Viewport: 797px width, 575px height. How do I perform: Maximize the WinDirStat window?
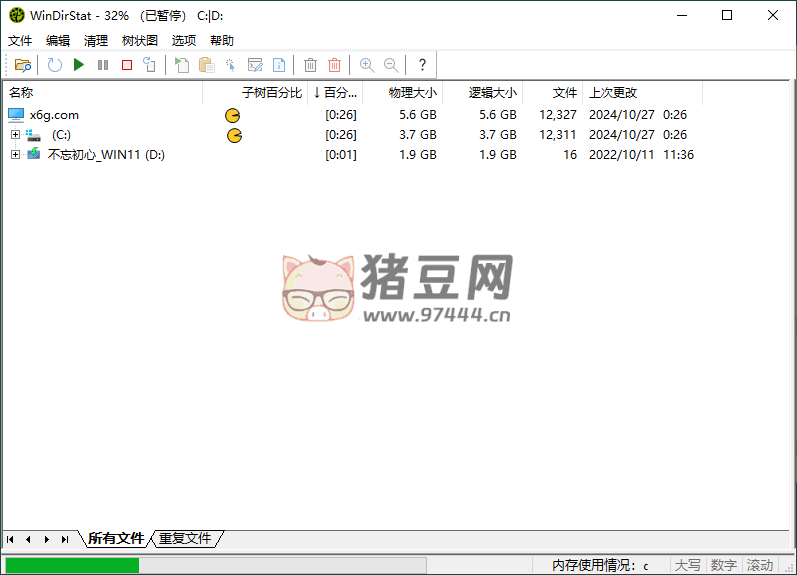(x=727, y=15)
